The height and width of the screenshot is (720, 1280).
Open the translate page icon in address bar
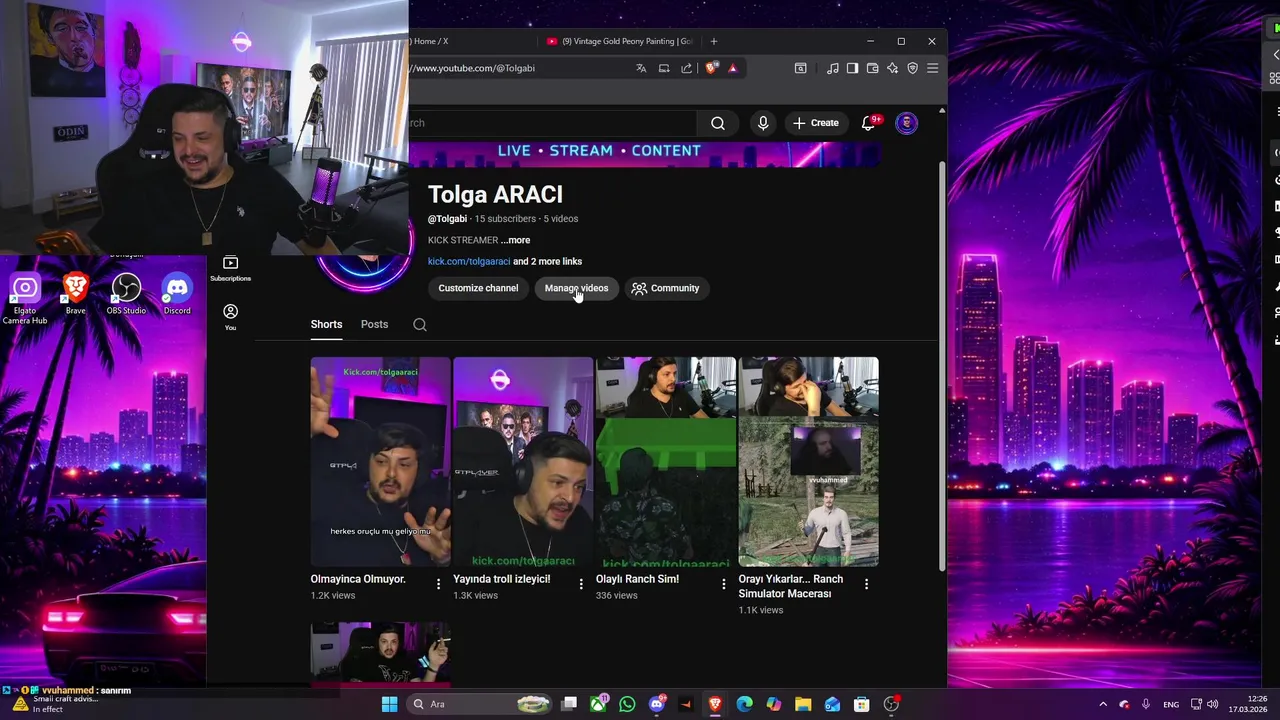(641, 68)
